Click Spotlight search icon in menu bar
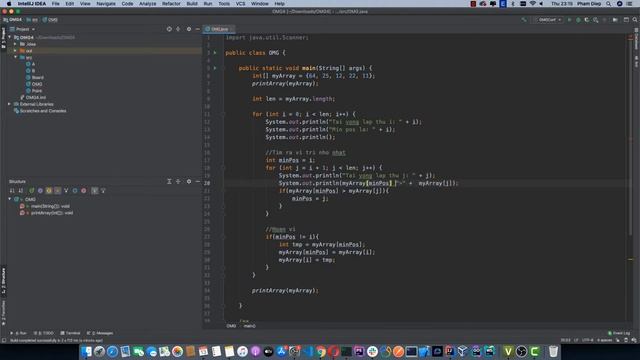Screen dimensions: 640x360 [608, 4]
